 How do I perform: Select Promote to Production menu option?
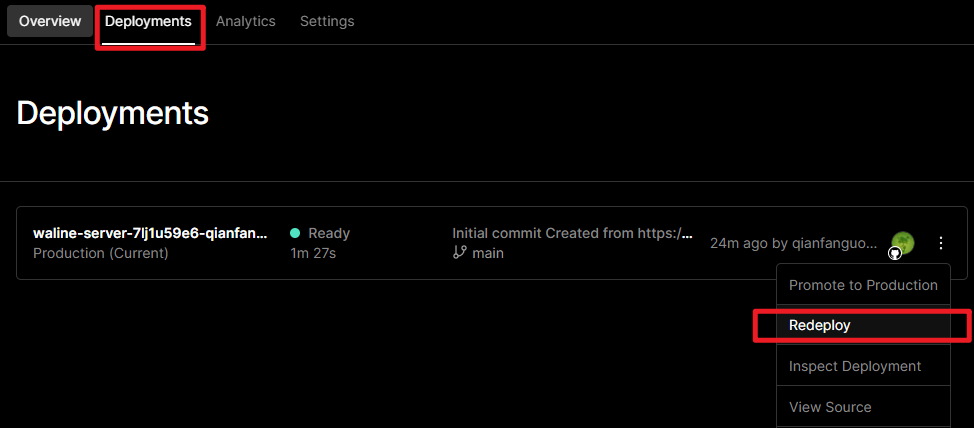click(863, 285)
